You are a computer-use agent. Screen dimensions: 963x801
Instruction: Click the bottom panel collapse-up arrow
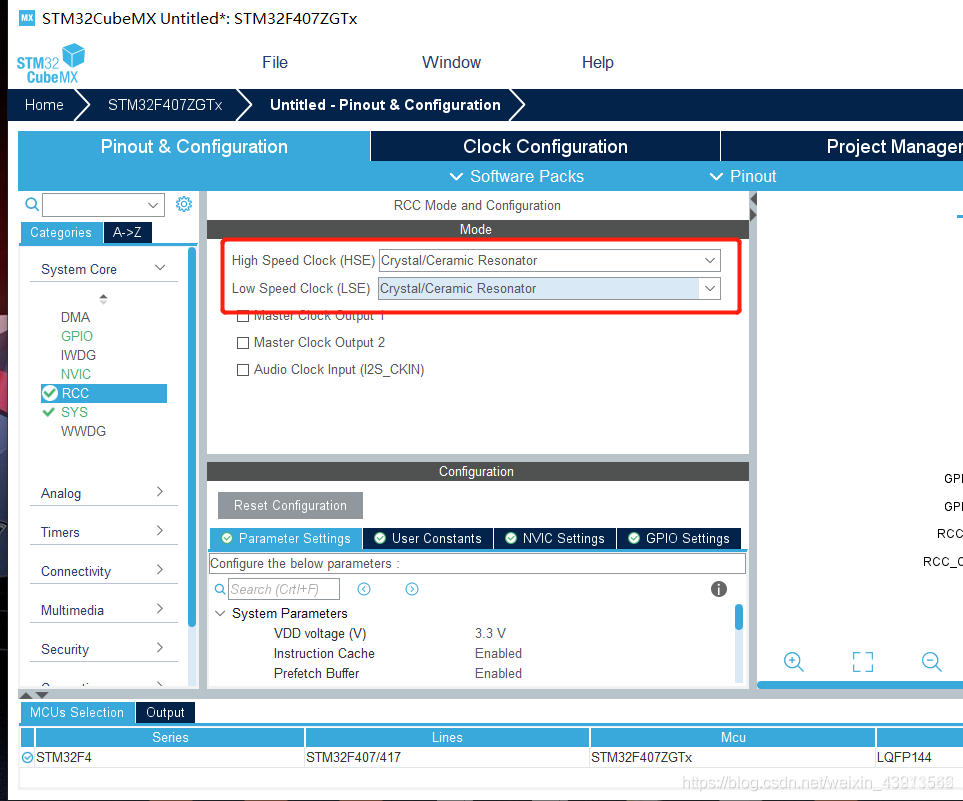(x=26, y=695)
